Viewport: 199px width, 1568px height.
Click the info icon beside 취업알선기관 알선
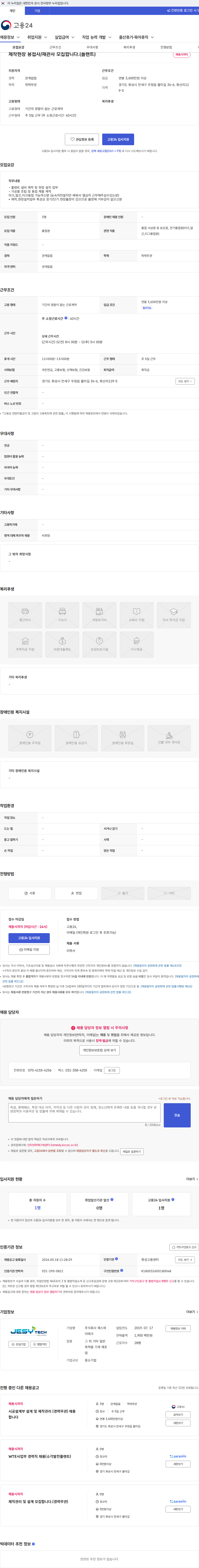pos(112,1200)
